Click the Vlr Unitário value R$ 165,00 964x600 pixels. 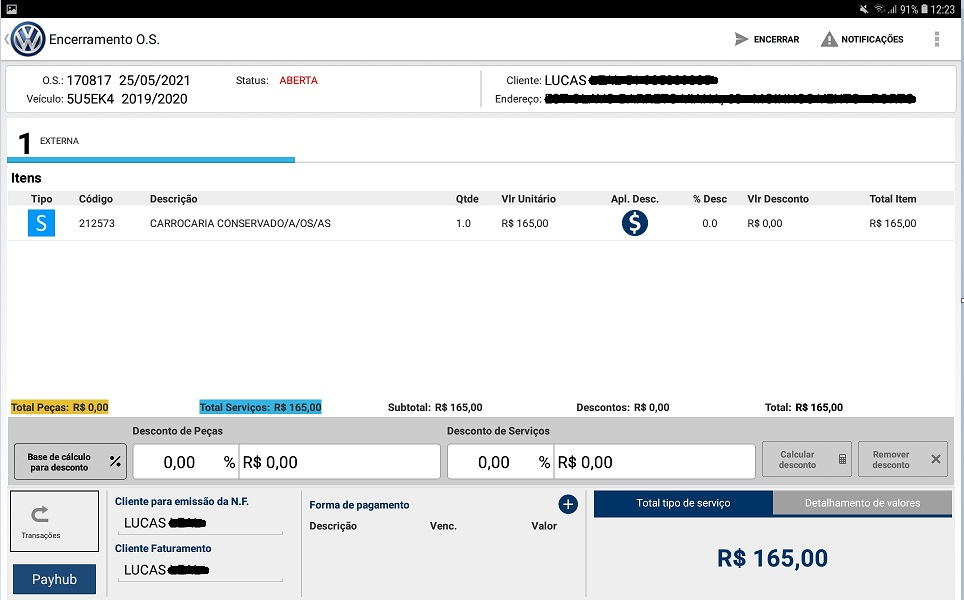click(524, 223)
